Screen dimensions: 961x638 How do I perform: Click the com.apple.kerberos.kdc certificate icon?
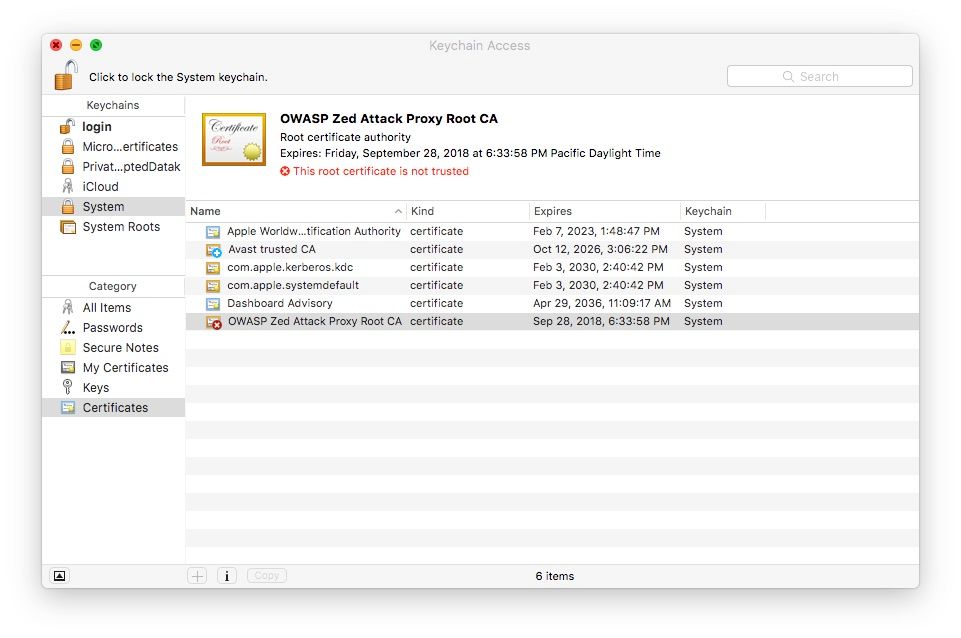point(213,268)
